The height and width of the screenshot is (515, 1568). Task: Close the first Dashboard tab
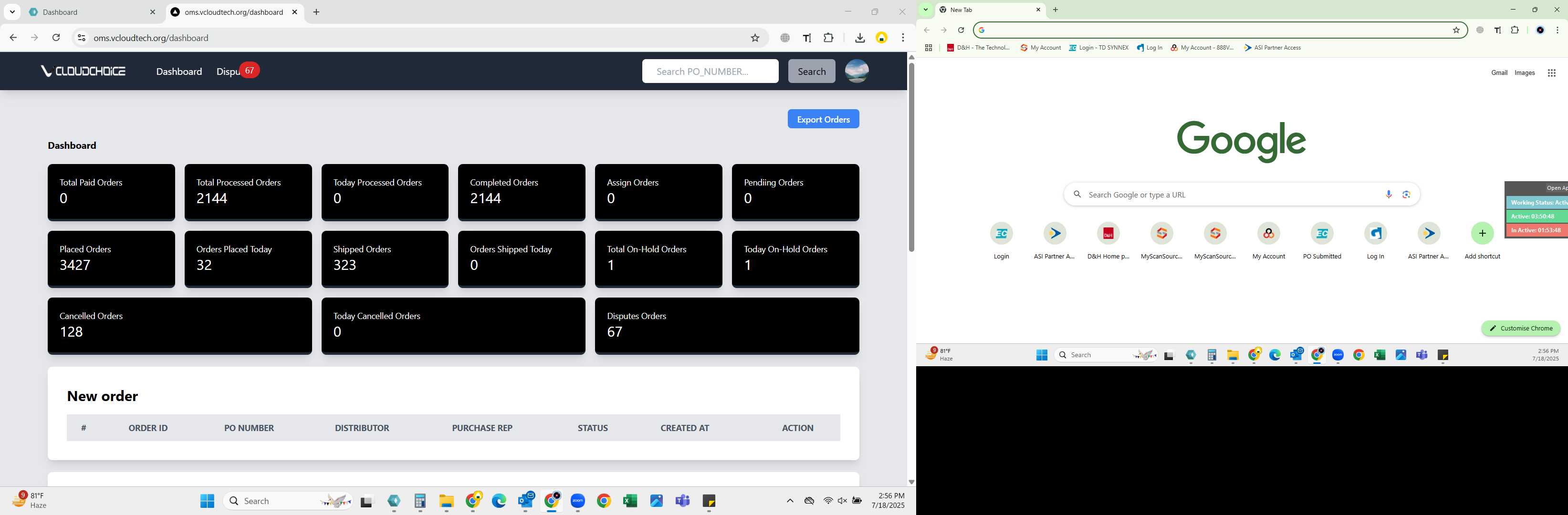coord(152,12)
